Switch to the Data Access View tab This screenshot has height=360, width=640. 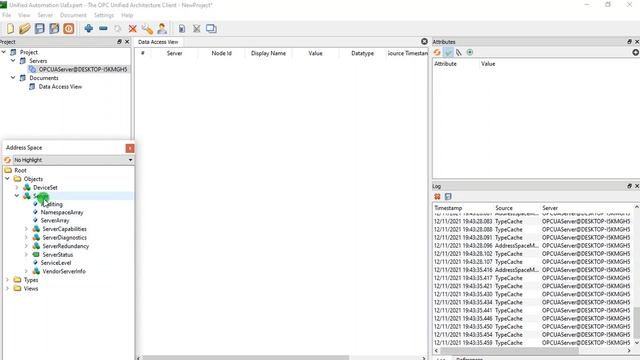[158, 42]
